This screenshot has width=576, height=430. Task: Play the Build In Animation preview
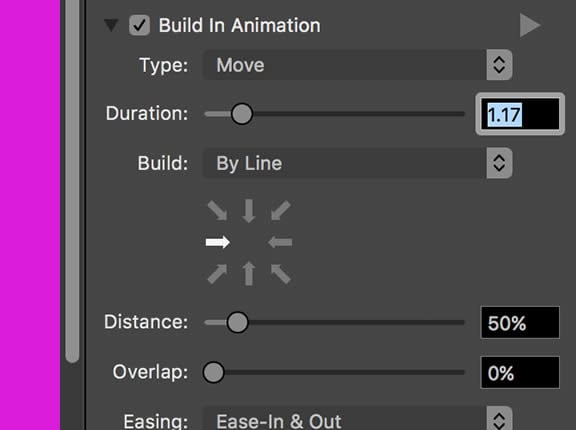pyautogui.click(x=530, y=25)
